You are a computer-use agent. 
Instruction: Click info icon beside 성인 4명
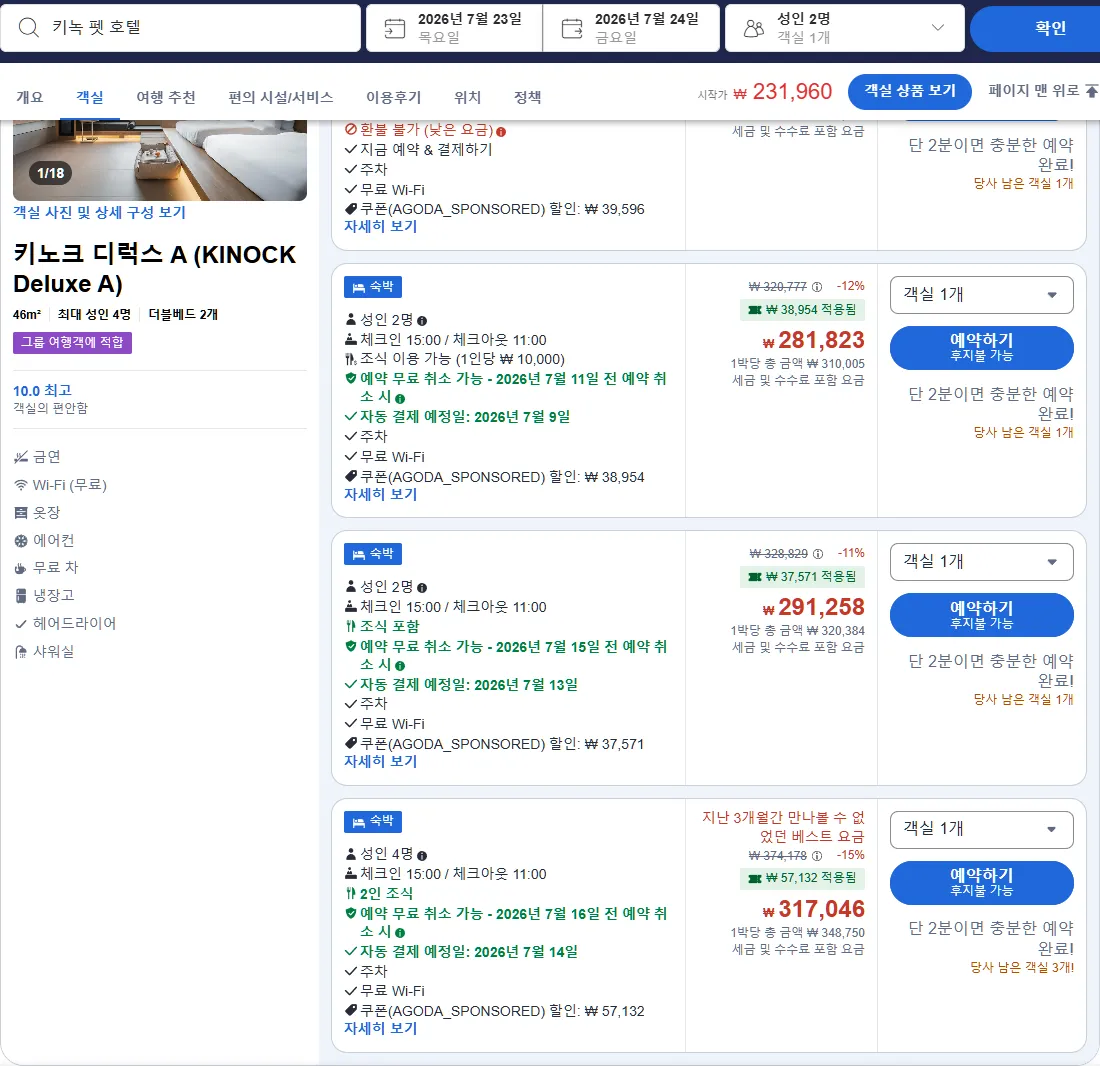(422, 856)
